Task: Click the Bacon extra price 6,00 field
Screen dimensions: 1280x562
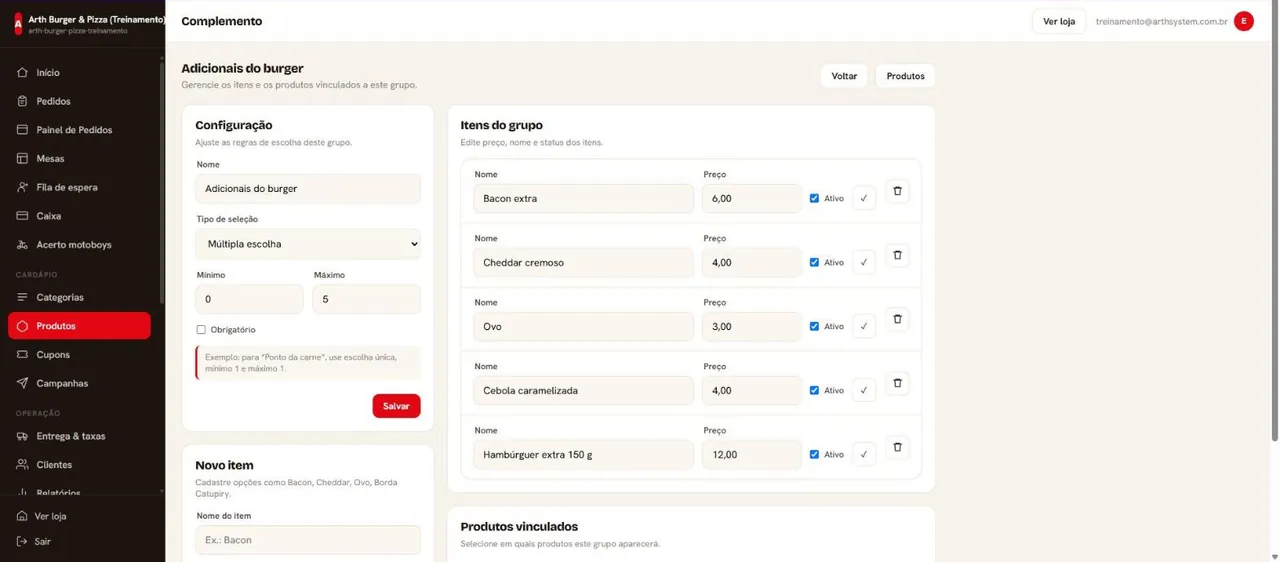Action: click(x=752, y=198)
